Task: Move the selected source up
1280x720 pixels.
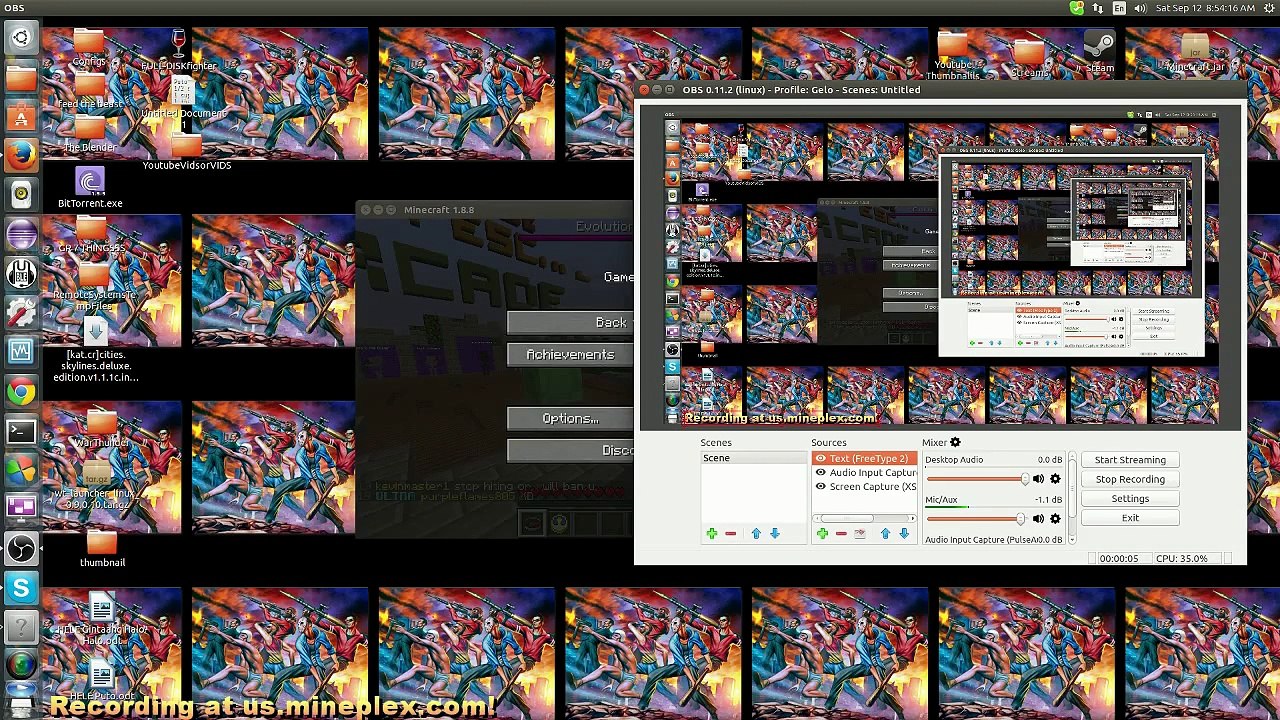Action: (x=885, y=534)
